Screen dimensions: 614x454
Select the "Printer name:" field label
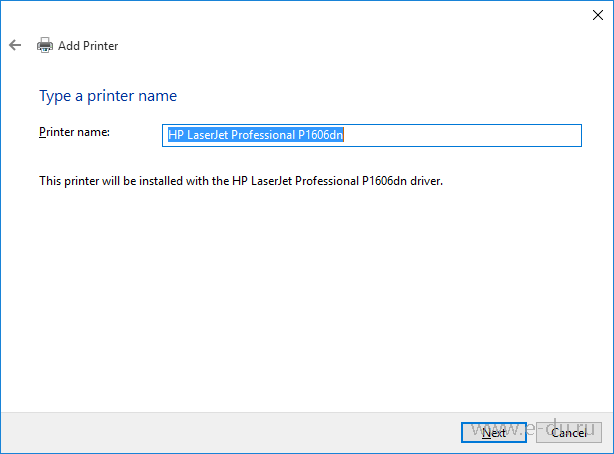pos(75,132)
